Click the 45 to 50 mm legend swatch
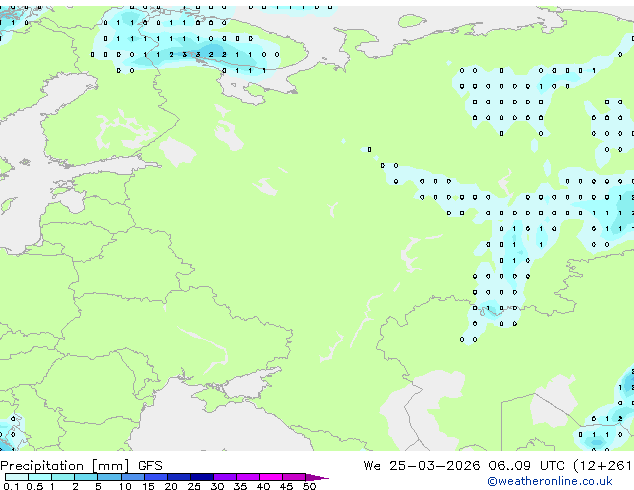634x490 pixels. (294, 477)
